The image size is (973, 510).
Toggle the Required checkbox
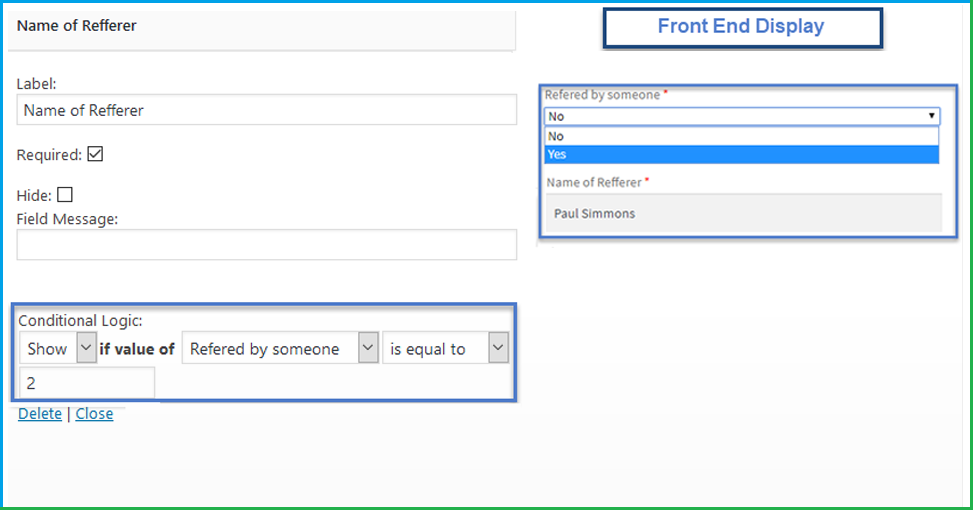point(96,155)
